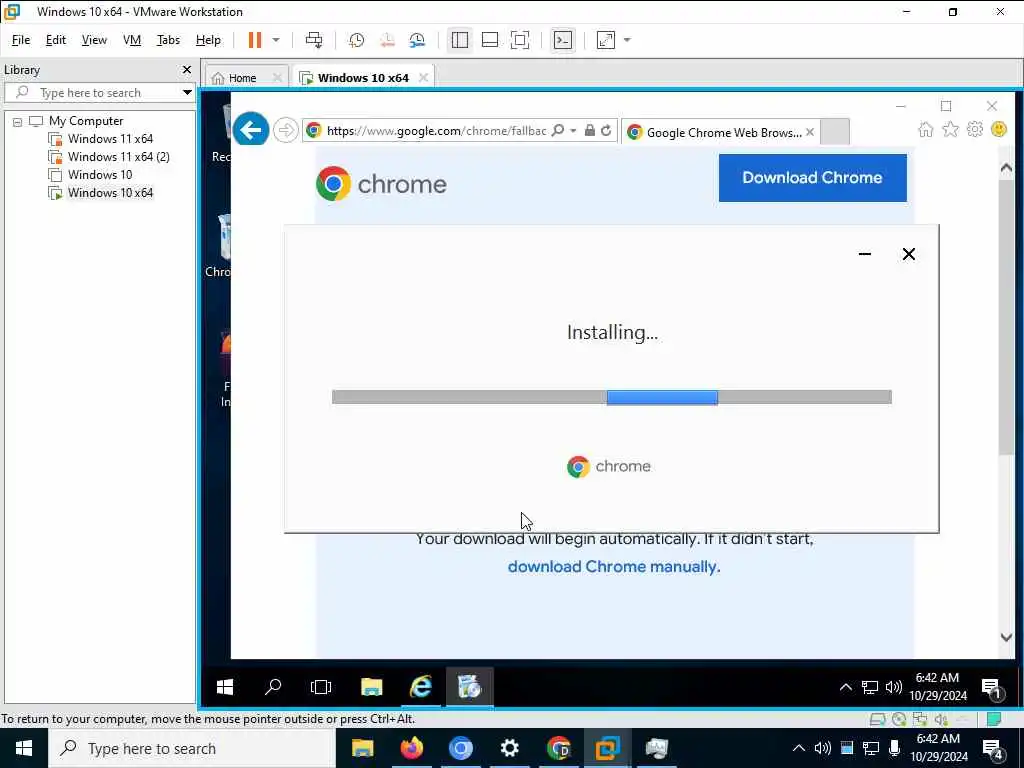This screenshot has height=768, width=1024.
Task: Click the IE refresh icon
Action: tap(606, 131)
